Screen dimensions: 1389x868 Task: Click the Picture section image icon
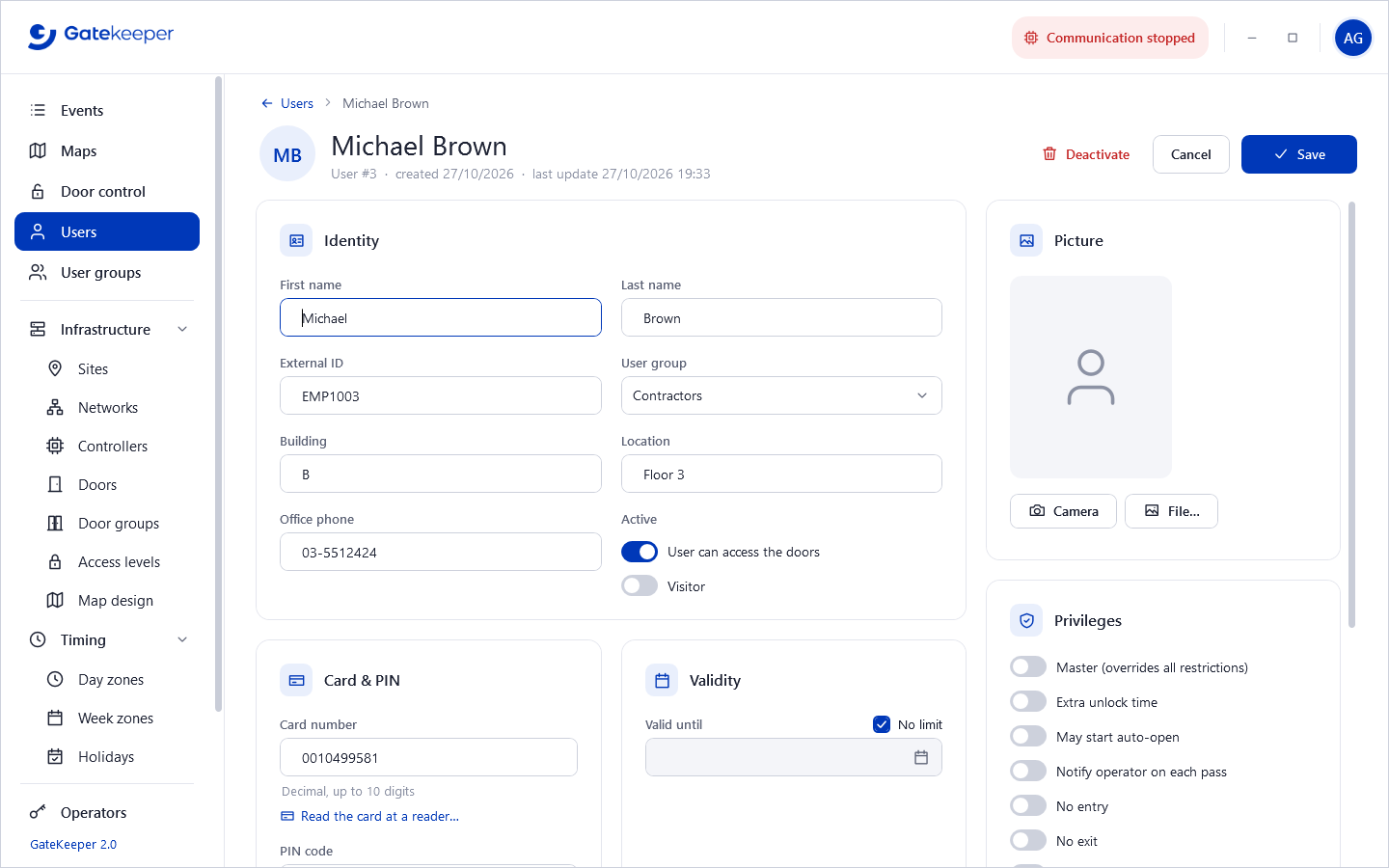click(x=1026, y=240)
